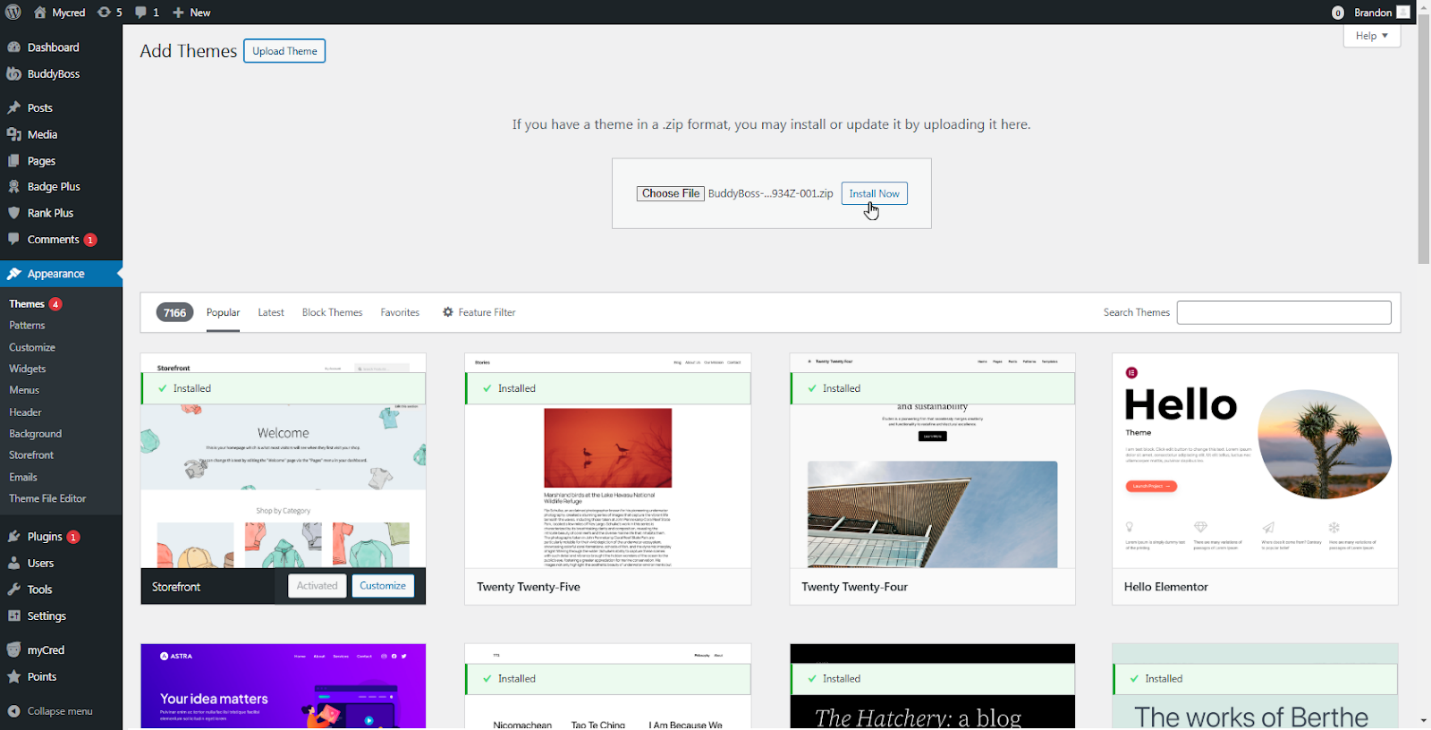Click the Tools wrench icon
This screenshot has width=1431, height=730.
(x=14, y=590)
